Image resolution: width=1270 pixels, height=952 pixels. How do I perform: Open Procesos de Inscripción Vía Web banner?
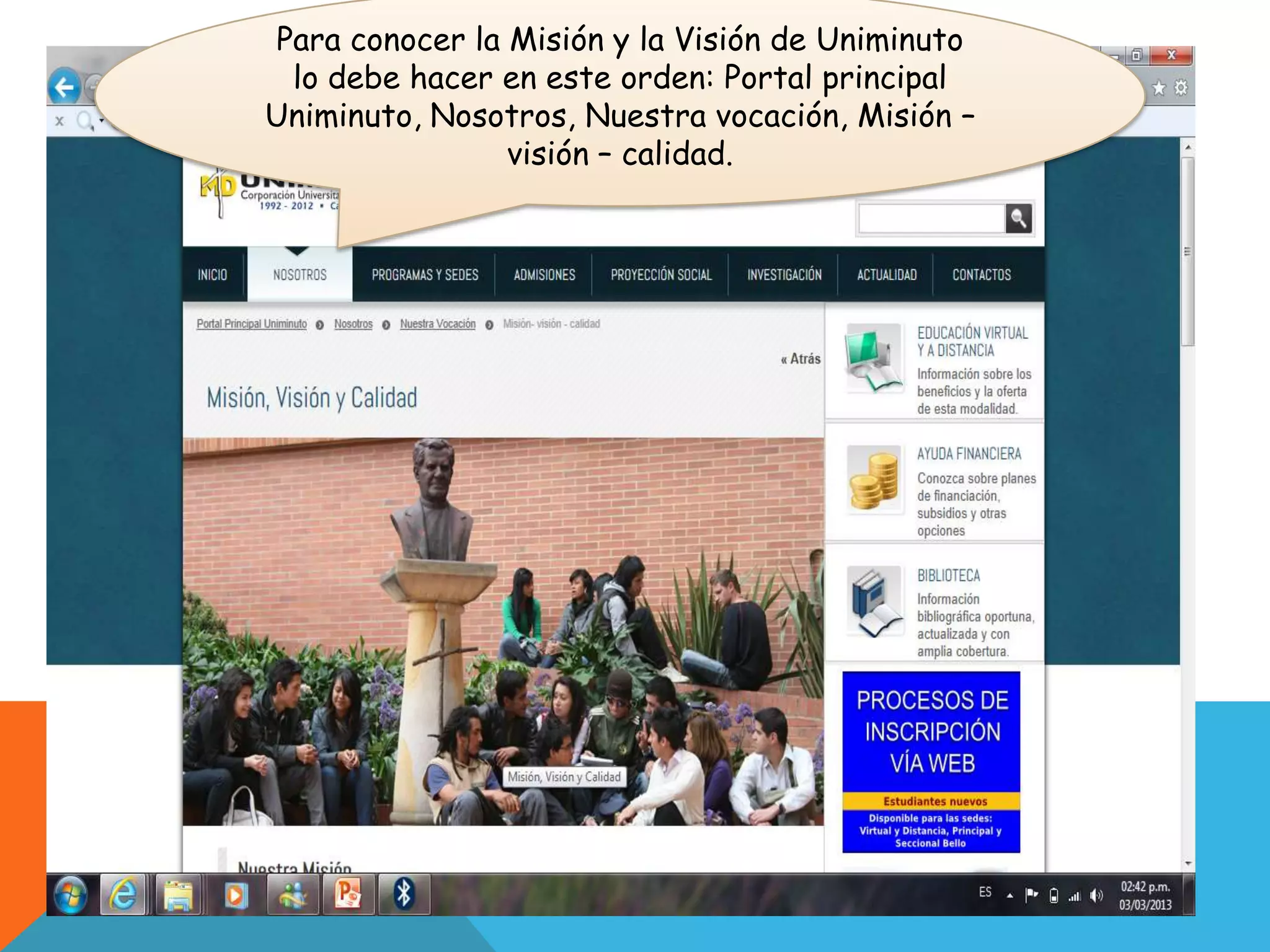click(931, 762)
